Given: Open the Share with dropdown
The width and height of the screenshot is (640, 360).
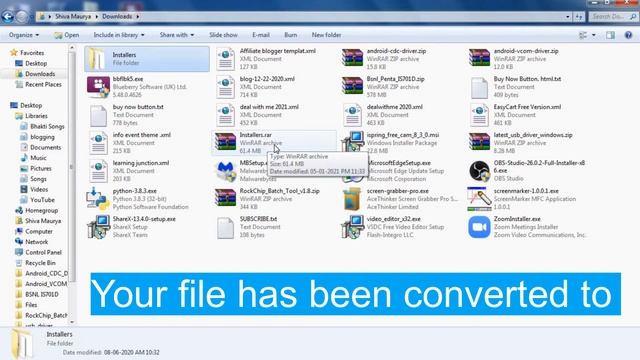Looking at the screenshot, I should tap(177, 35).
